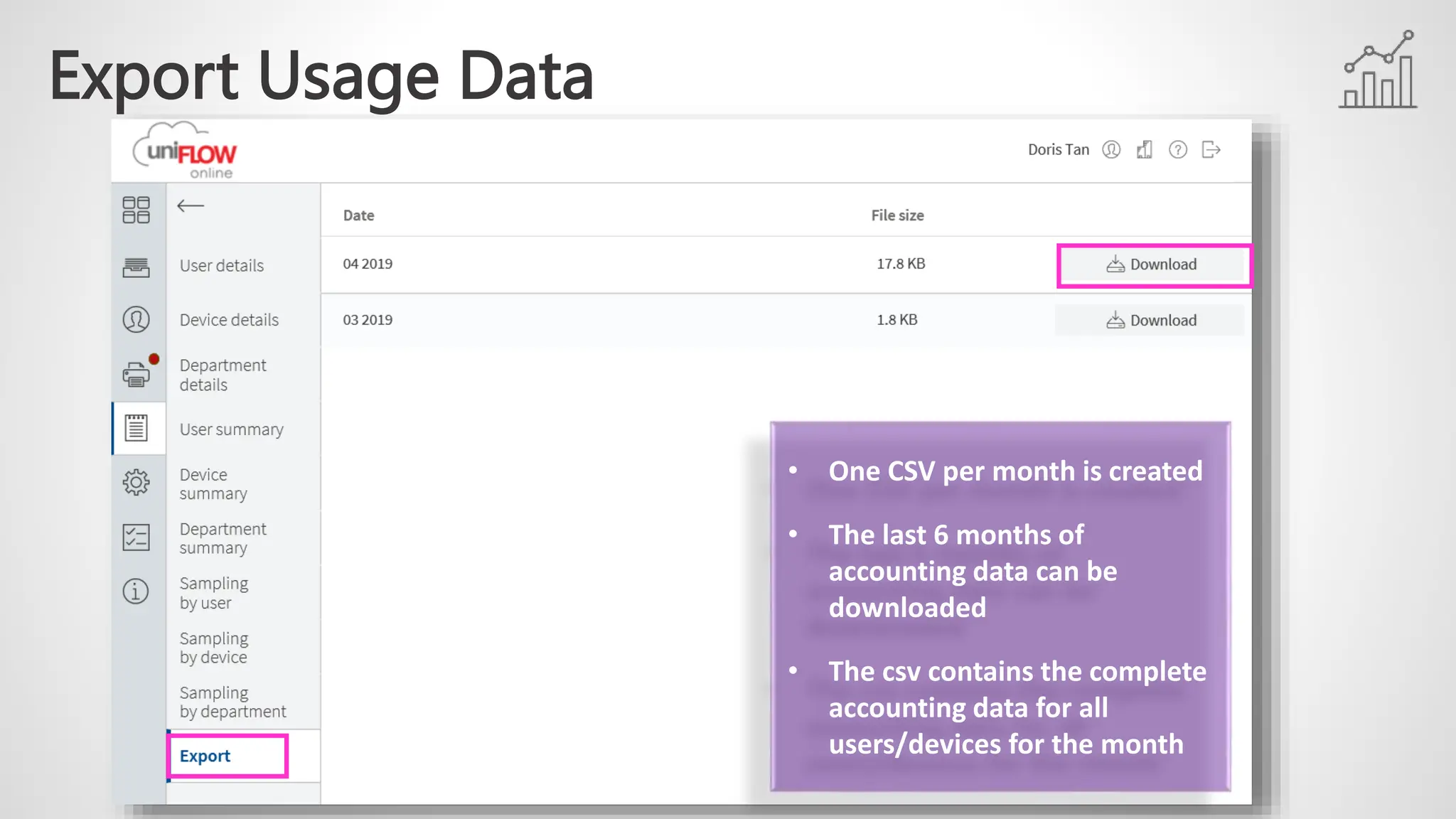Image resolution: width=1456 pixels, height=819 pixels.
Task: Open the info circle icon in sidebar
Action: pyautogui.click(x=136, y=591)
